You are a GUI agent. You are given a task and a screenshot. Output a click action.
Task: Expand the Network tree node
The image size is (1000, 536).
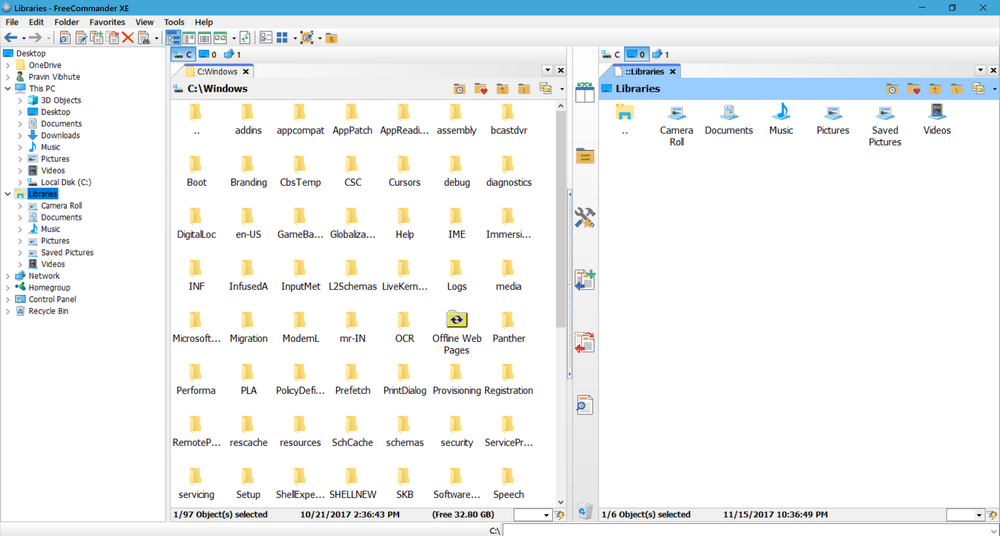8,276
